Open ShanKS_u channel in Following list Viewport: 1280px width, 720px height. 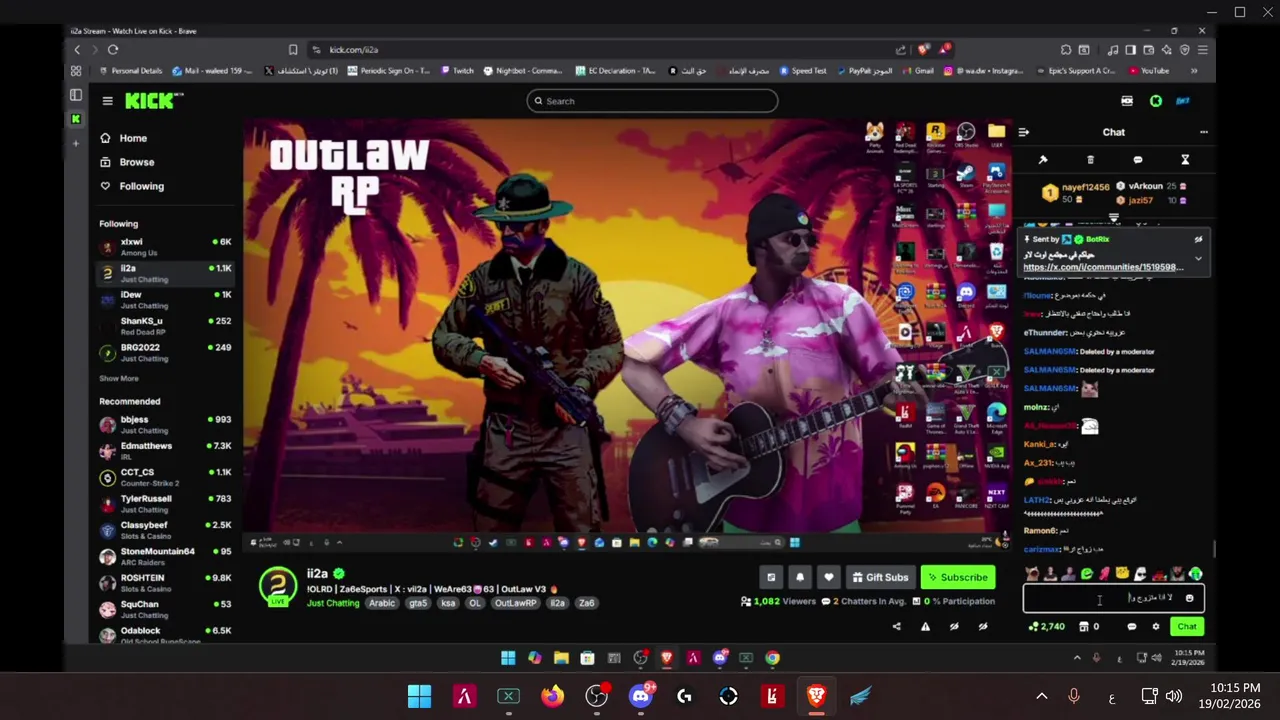tap(166, 326)
